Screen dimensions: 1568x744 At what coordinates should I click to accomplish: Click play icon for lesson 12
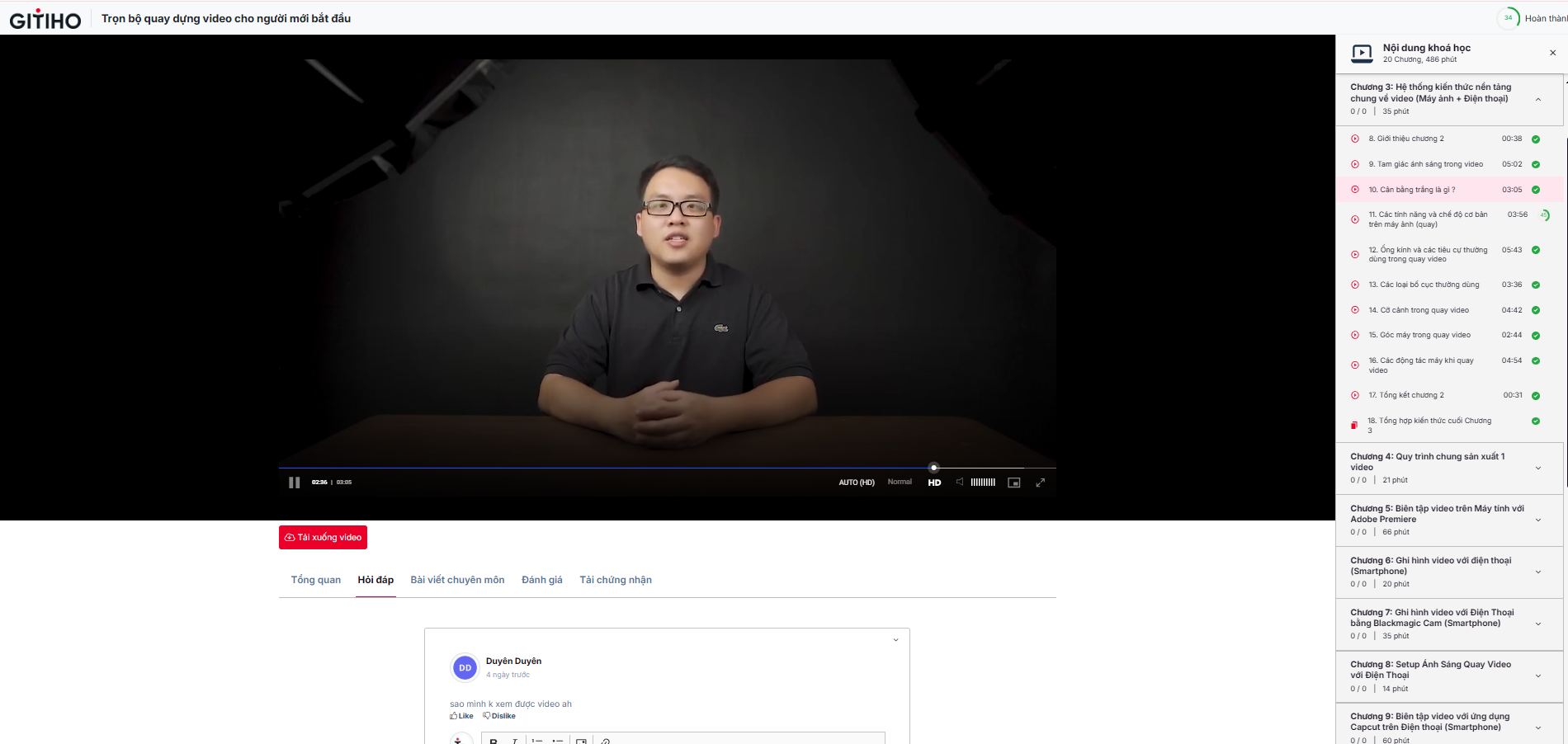click(x=1355, y=255)
